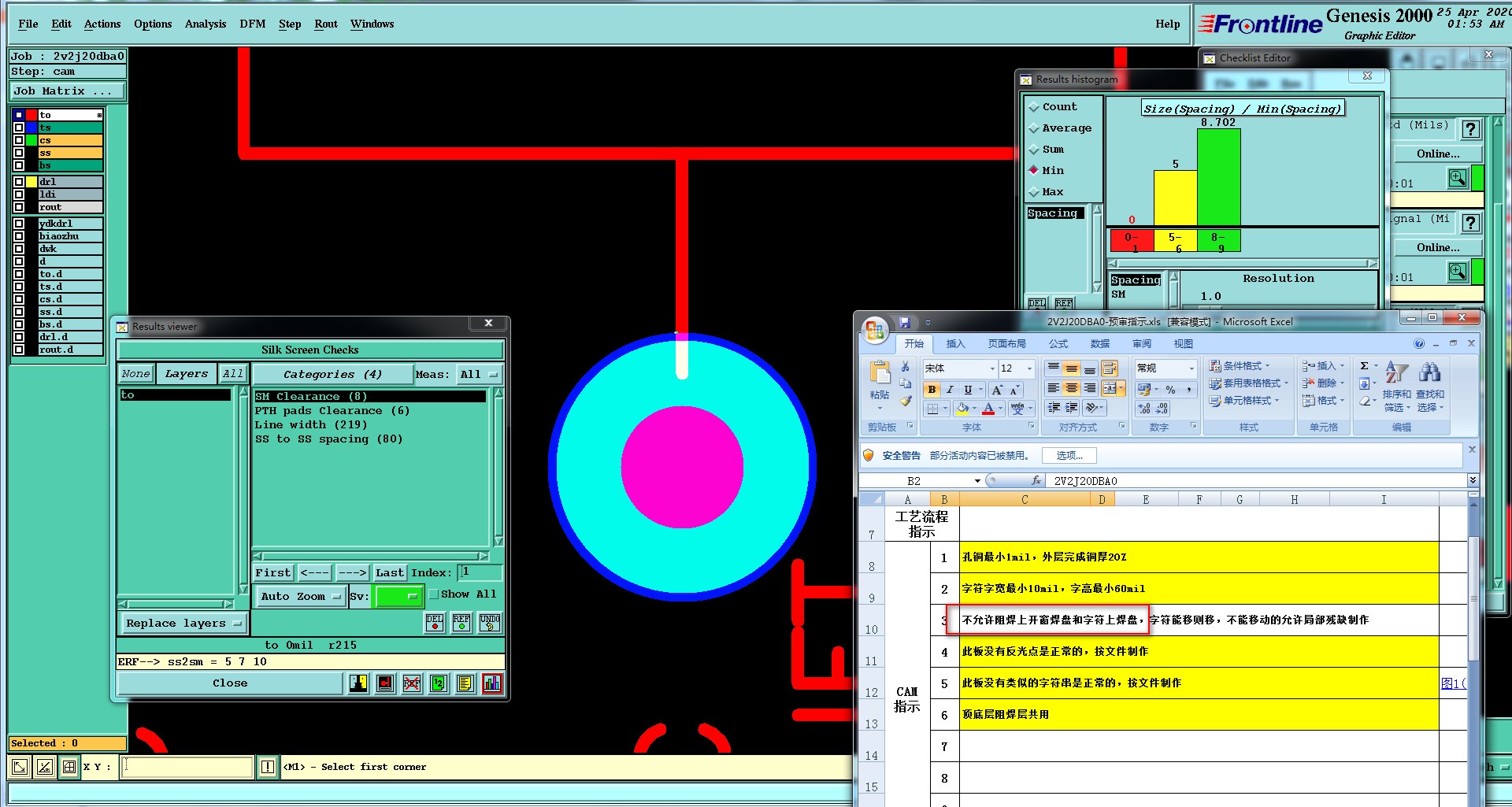Toggle the checkbox for layer rout
This screenshot has height=807, width=1512.
point(19,207)
